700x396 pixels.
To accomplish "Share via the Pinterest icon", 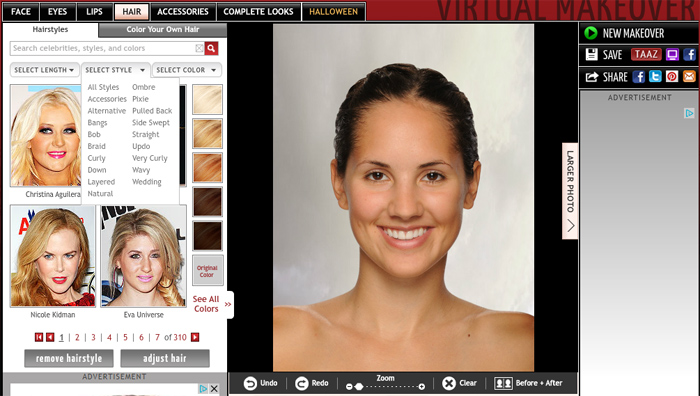I will point(672,77).
